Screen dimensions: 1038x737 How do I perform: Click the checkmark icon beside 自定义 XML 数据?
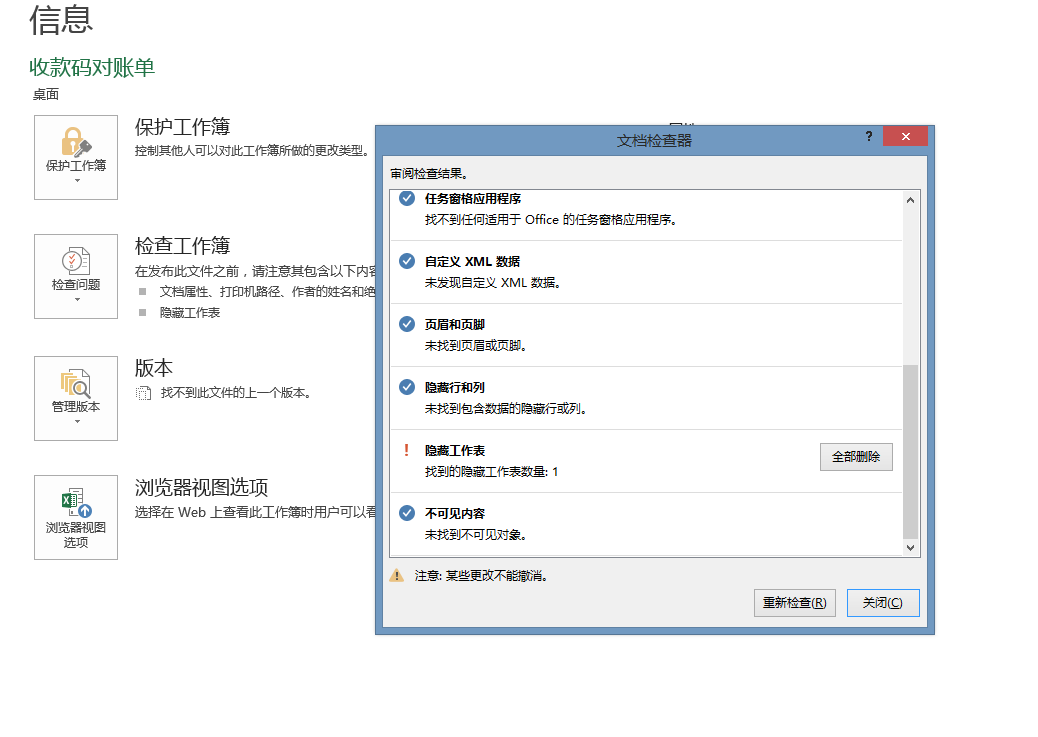[407, 261]
